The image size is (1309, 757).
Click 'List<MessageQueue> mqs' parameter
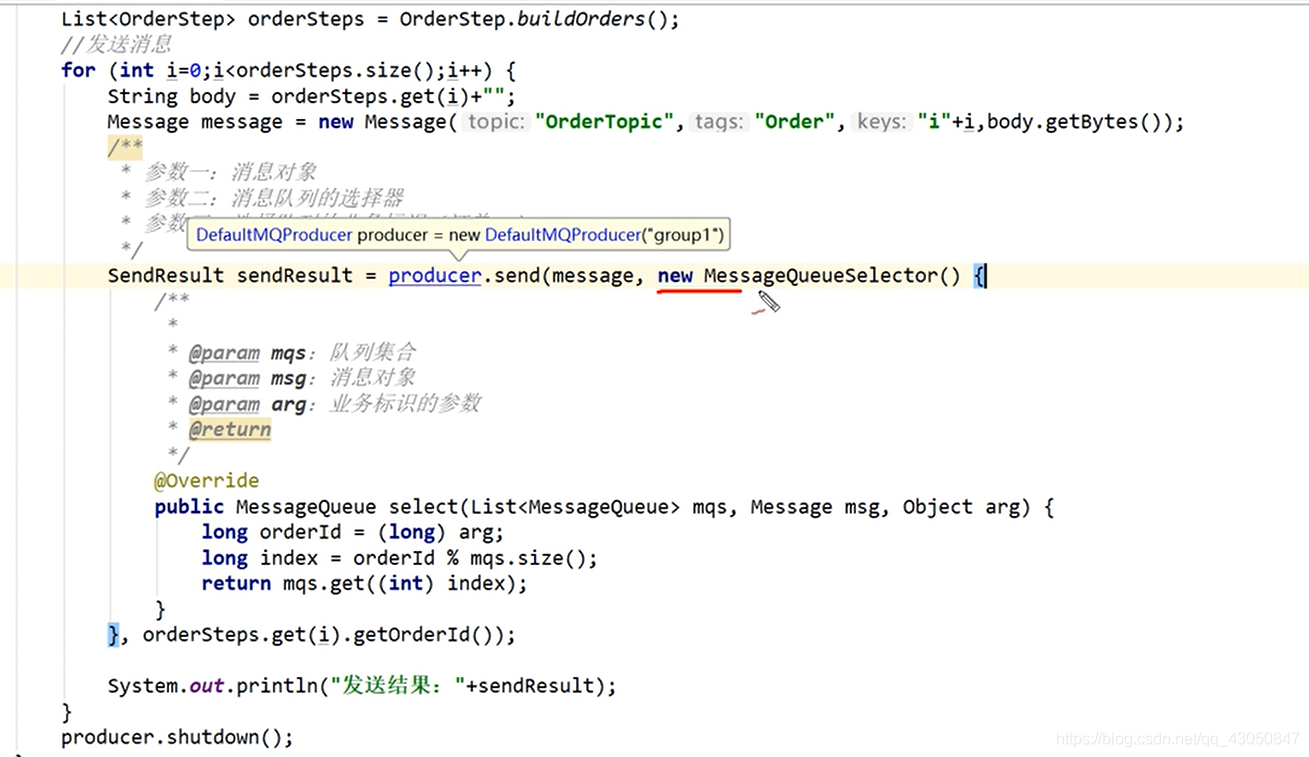tap(602, 507)
